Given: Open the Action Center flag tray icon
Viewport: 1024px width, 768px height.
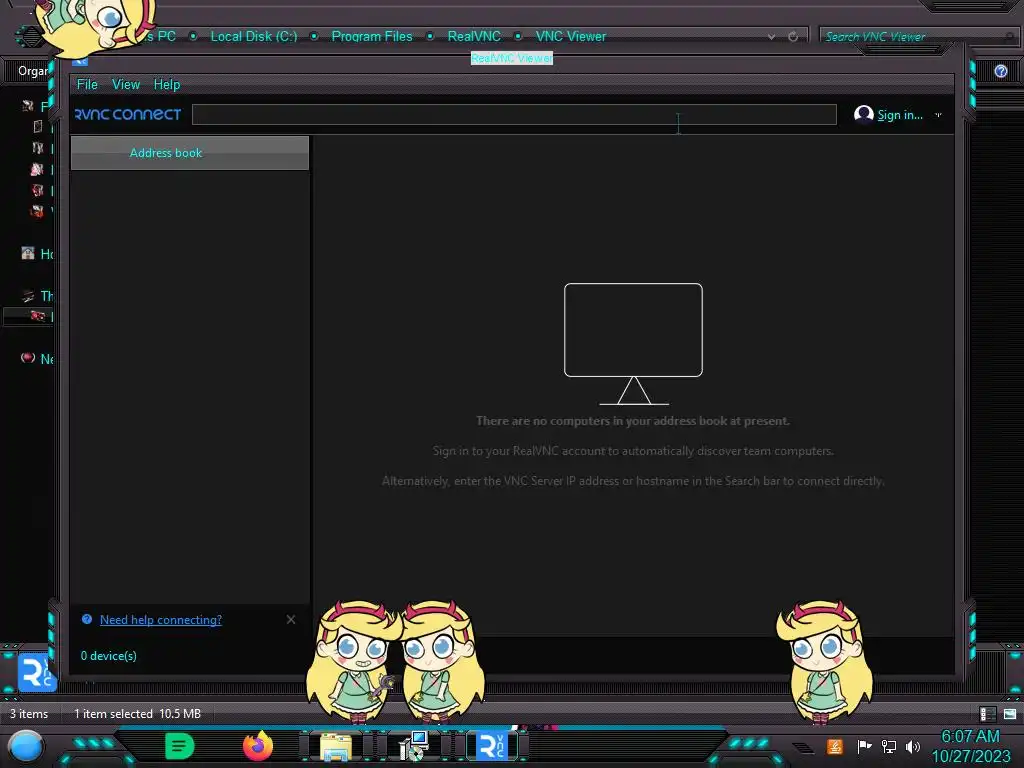Looking at the screenshot, I should (x=863, y=746).
